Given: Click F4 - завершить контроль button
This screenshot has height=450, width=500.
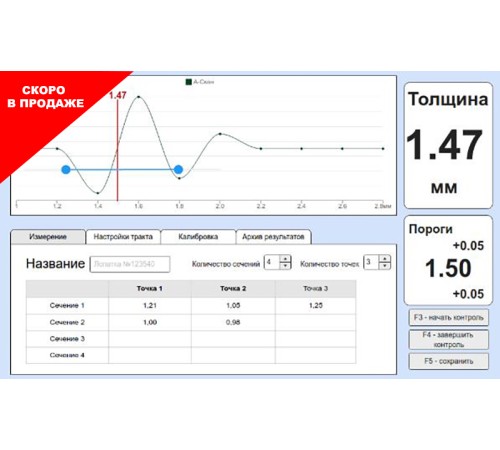Looking at the screenshot, I should [449, 339].
